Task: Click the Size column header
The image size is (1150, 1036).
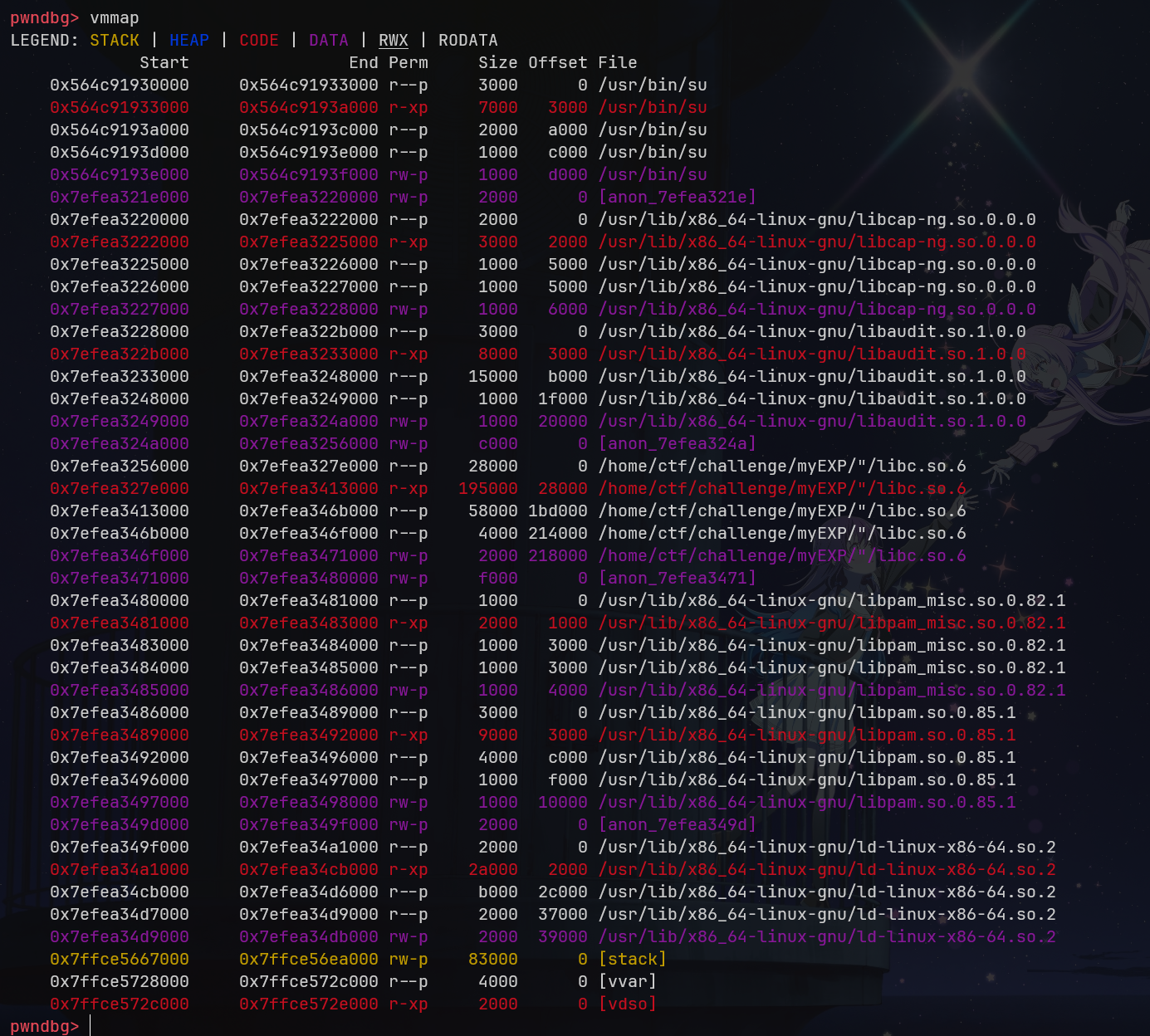Action: click(x=498, y=62)
